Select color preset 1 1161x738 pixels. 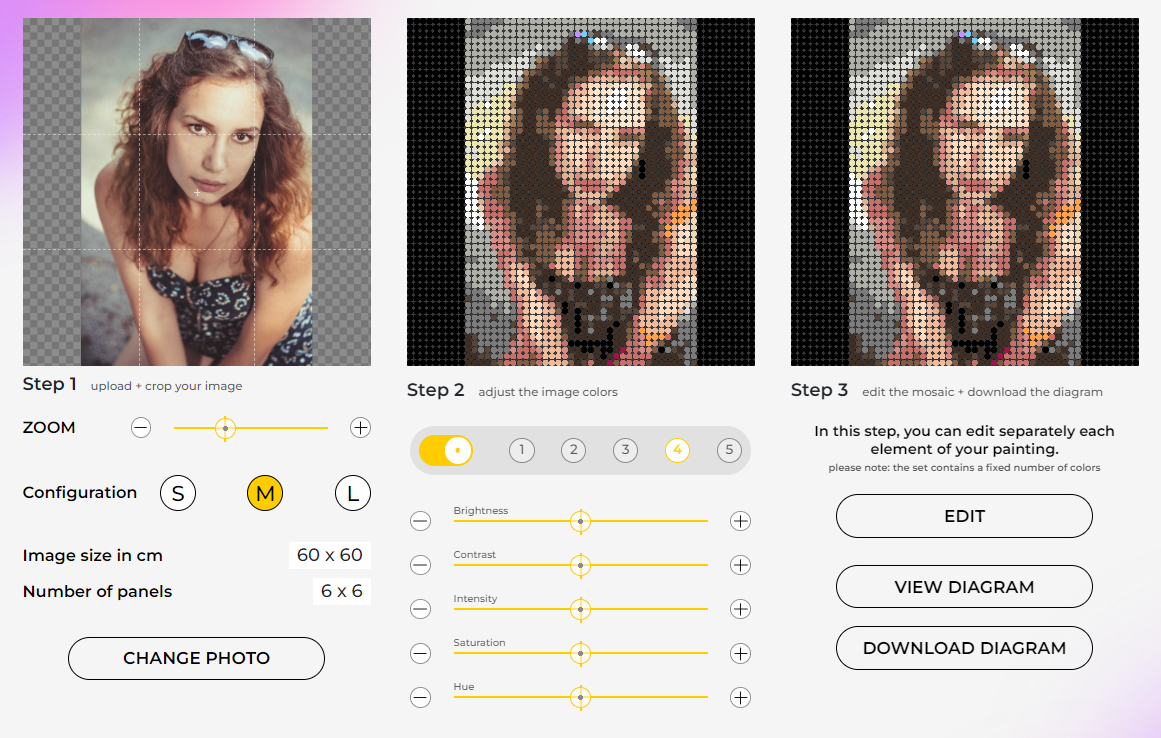click(522, 450)
